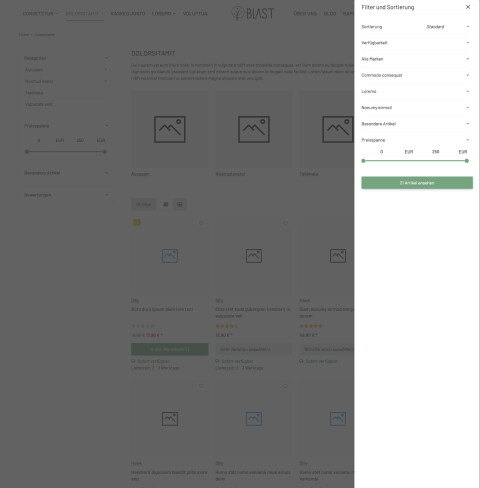Expand the sidebar Bewertungen section
Screen dimensions: 480x488
coord(66,195)
